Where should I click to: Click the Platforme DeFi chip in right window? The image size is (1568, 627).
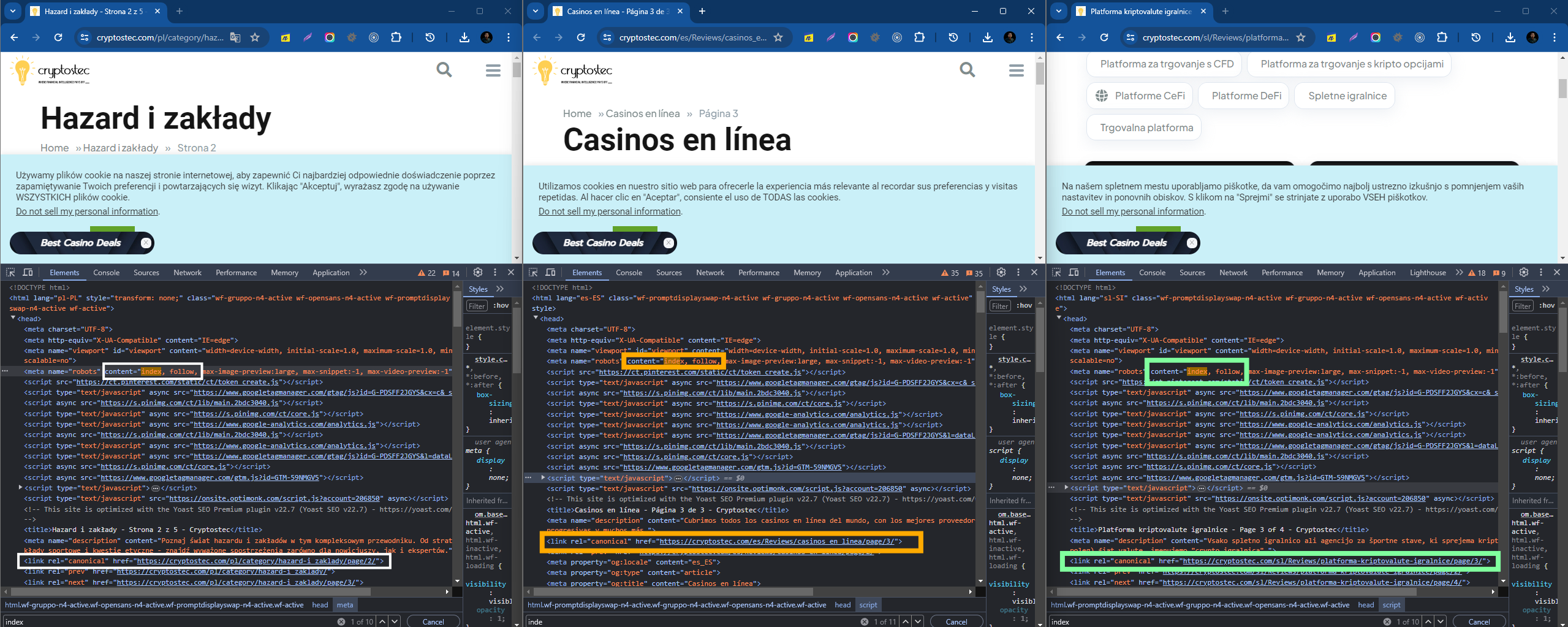1246,96
